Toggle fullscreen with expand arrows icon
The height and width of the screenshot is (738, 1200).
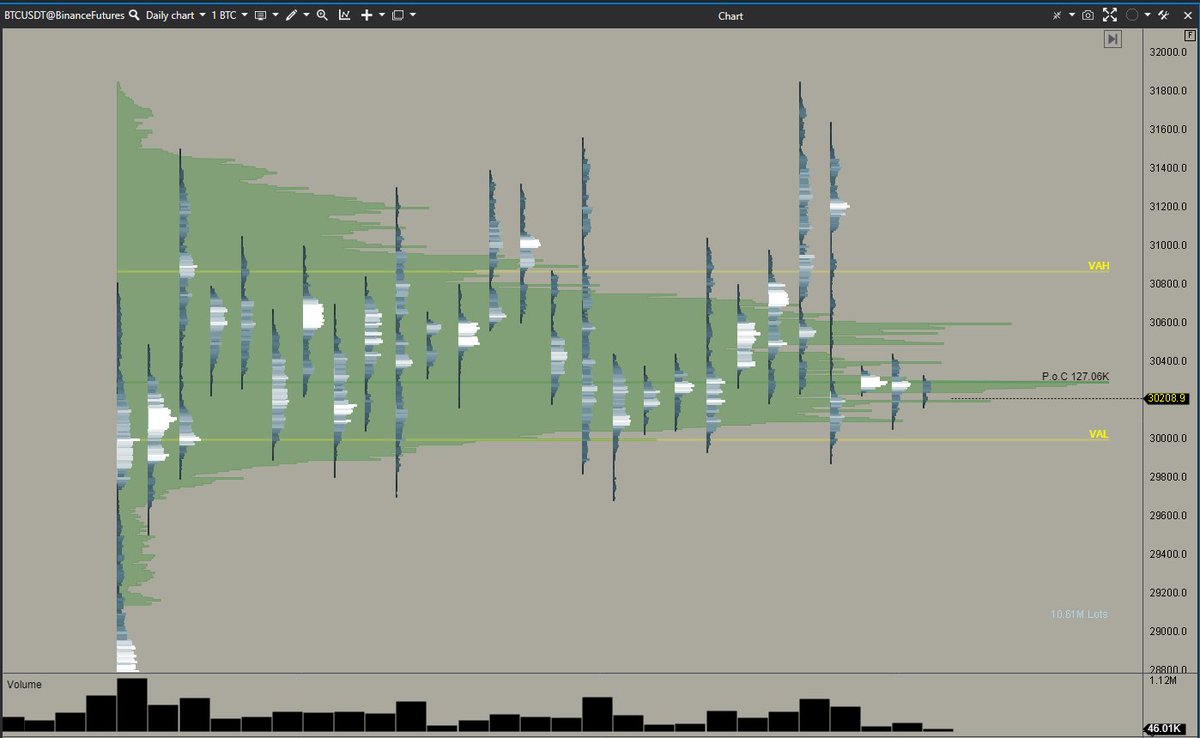1110,15
